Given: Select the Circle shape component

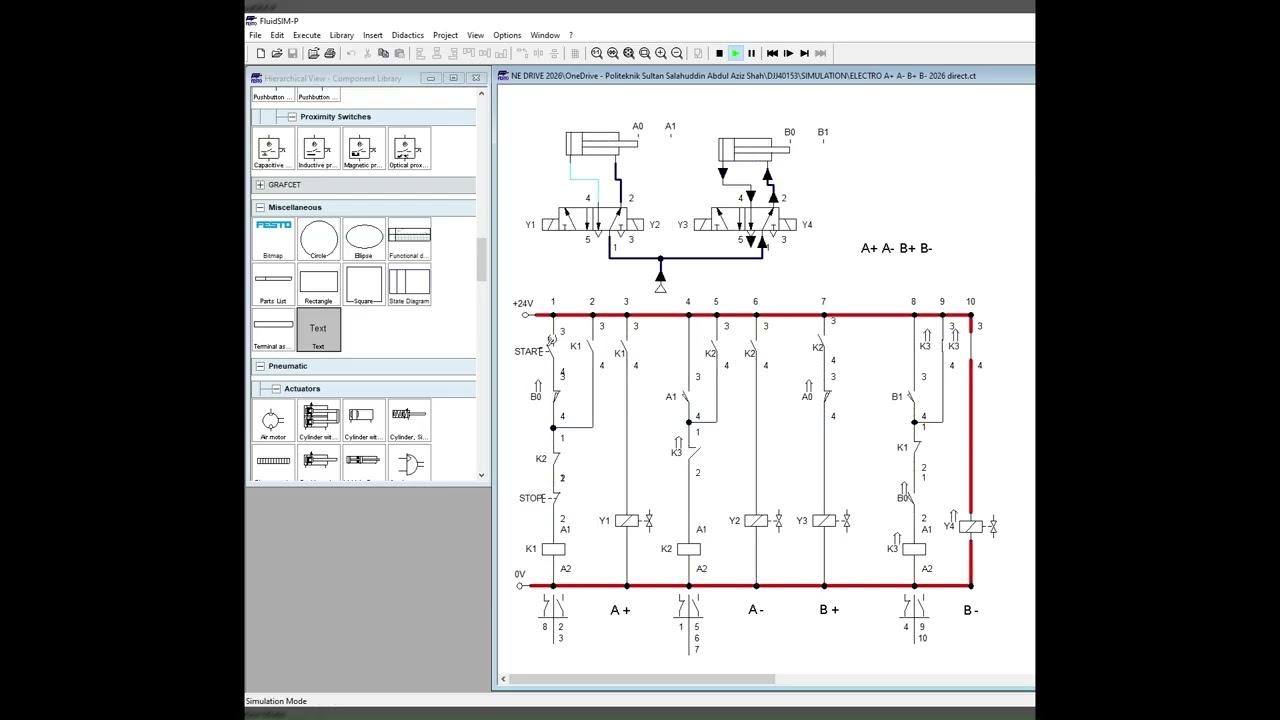Looking at the screenshot, I should pos(318,240).
